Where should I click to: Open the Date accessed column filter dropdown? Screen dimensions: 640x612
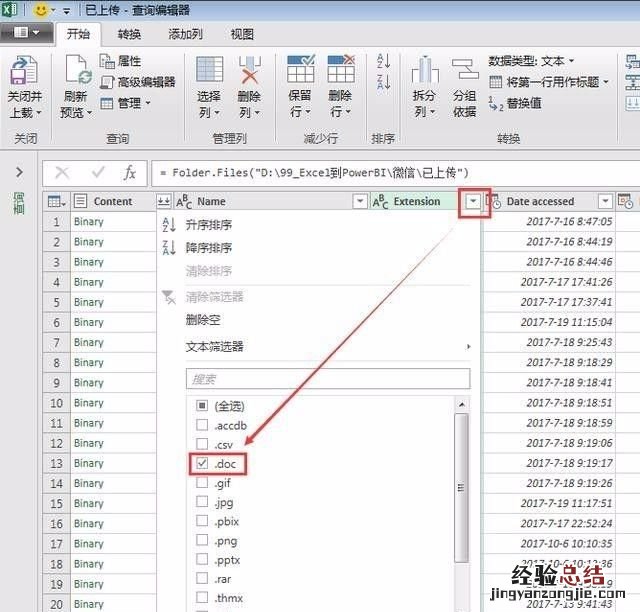coord(605,201)
